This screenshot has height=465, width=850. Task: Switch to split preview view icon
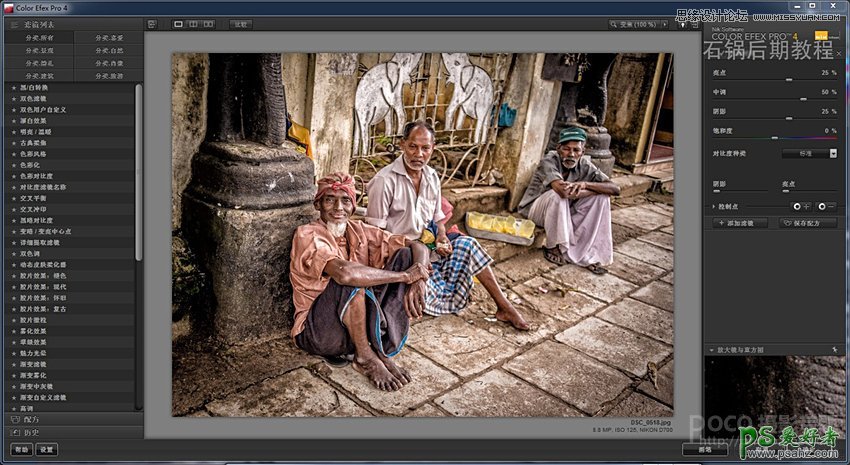(193, 23)
